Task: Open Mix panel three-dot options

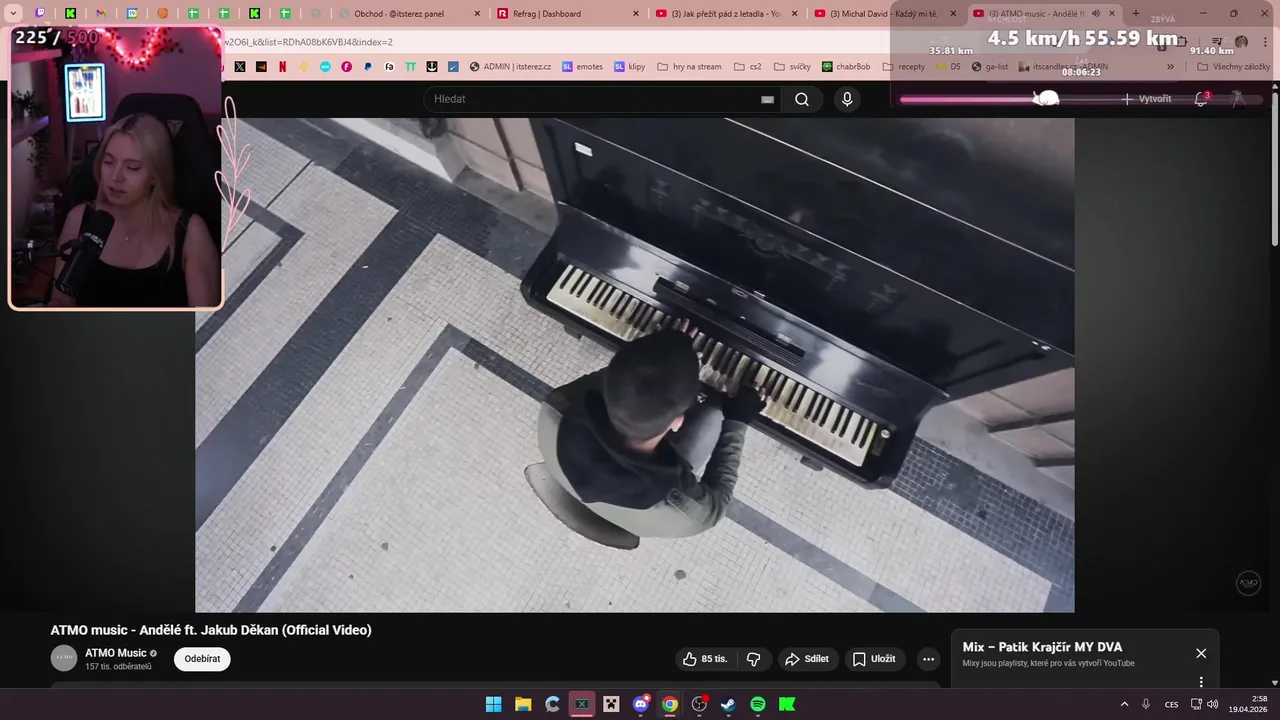Action: point(1201,682)
